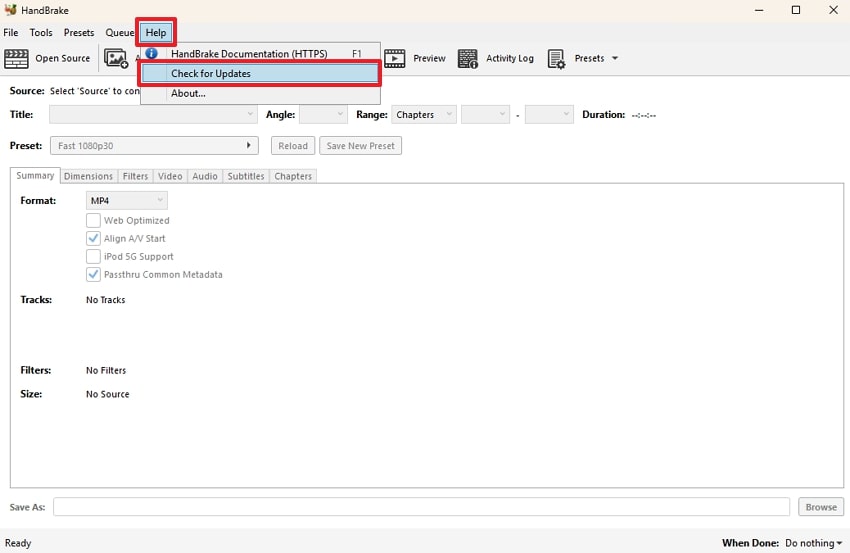The height and width of the screenshot is (553, 850).
Task: Open the Title dropdown
Action: [153, 114]
